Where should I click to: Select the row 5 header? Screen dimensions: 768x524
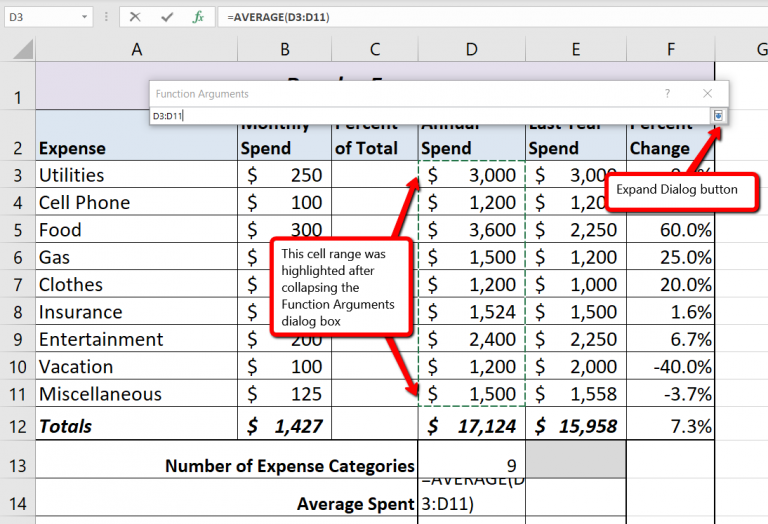17,230
